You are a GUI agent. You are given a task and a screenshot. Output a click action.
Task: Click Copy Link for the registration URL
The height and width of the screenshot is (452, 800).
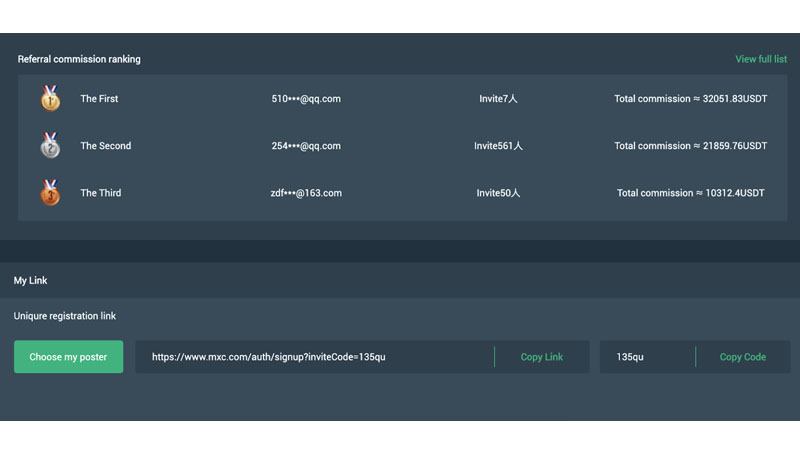coord(541,357)
